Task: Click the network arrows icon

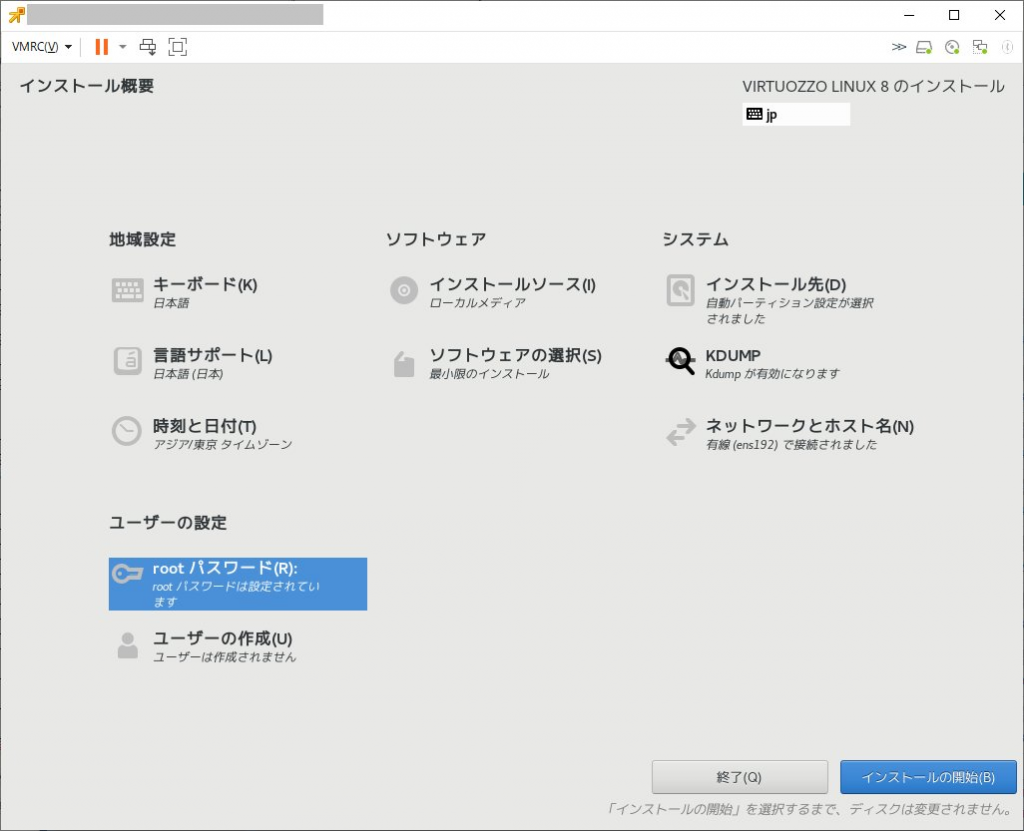Action: [x=680, y=432]
